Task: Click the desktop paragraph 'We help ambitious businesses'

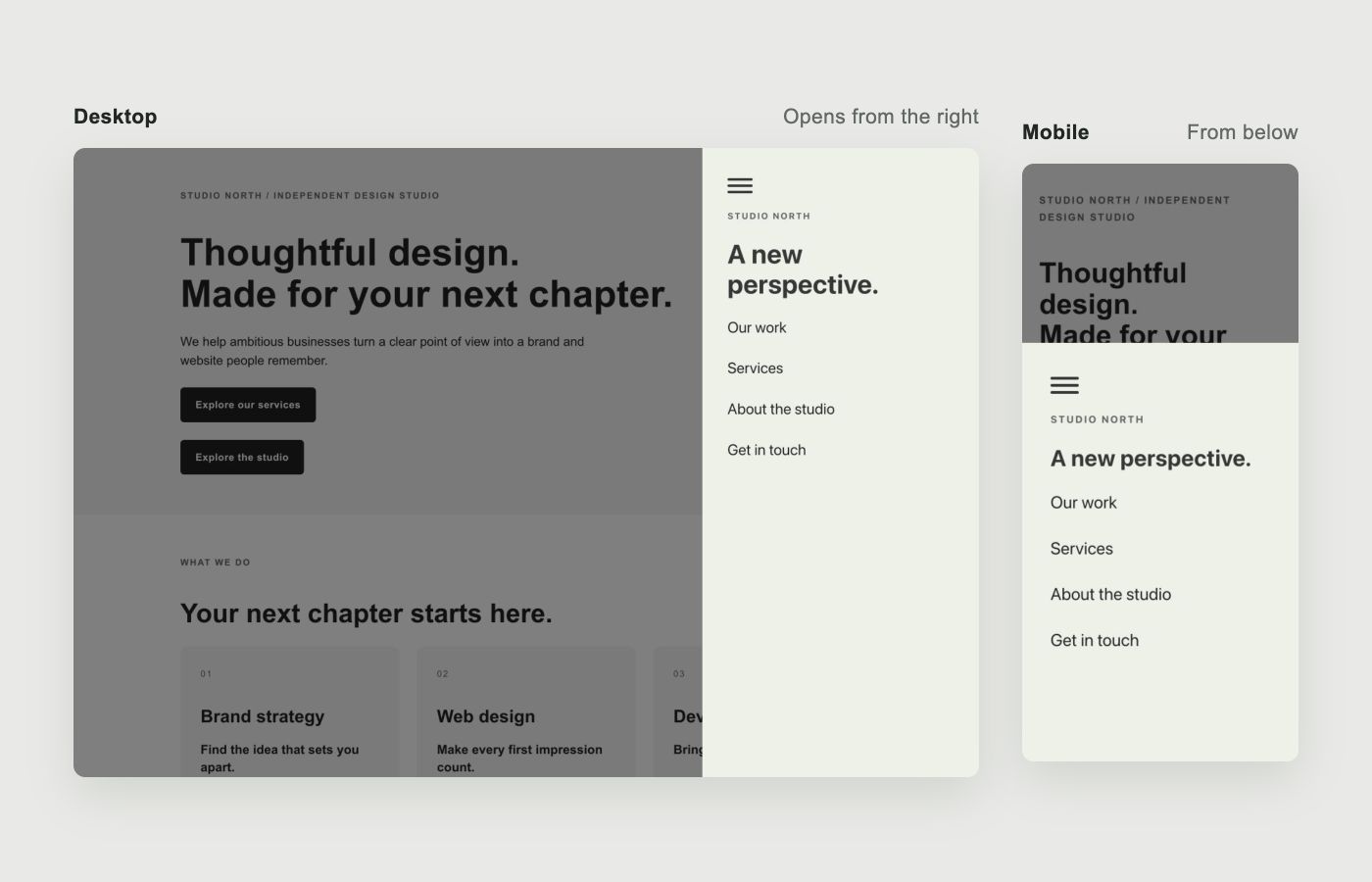Action: tap(382, 351)
